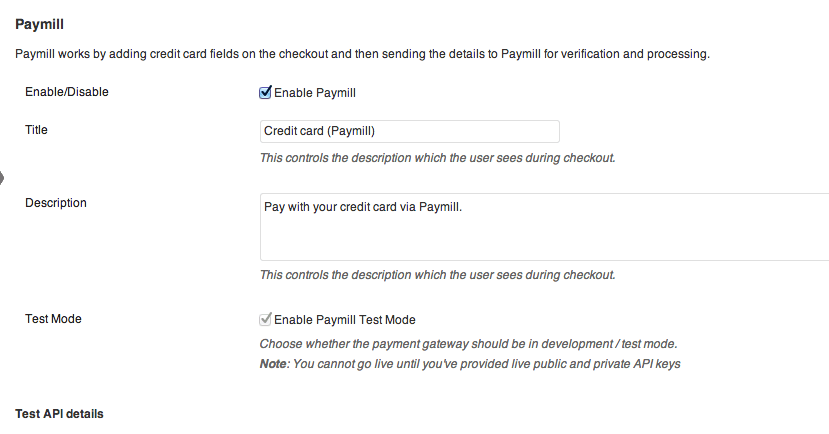Click the 'You cannot go live' warning text
The height and width of the screenshot is (434, 829).
pos(486,364)
